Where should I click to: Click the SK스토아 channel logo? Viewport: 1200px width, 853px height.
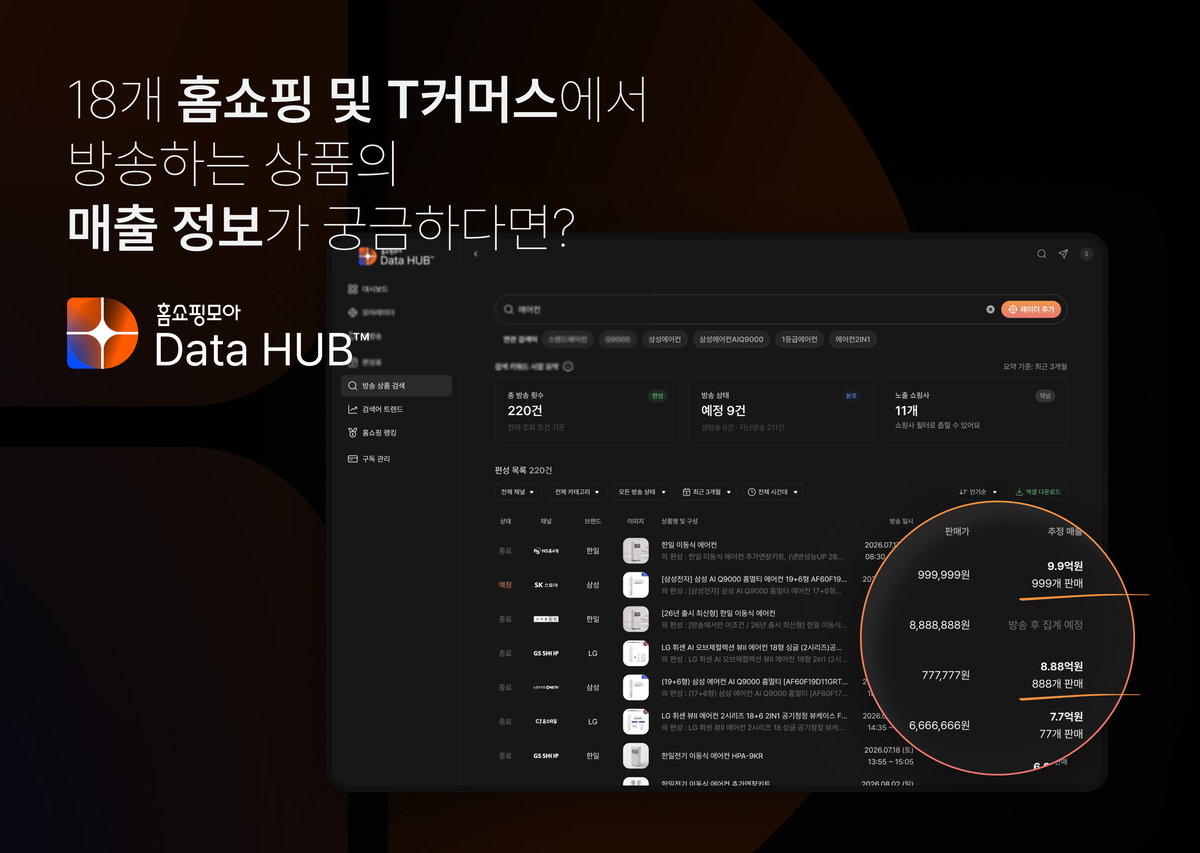coord(546,585)
